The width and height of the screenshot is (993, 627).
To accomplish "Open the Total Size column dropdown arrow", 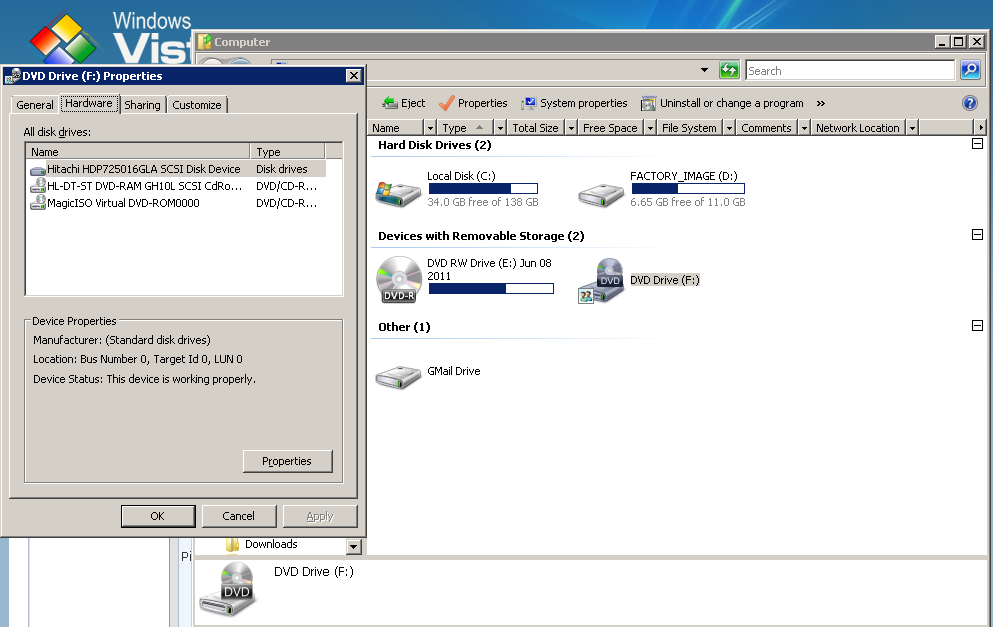I will tap(571, 128).
